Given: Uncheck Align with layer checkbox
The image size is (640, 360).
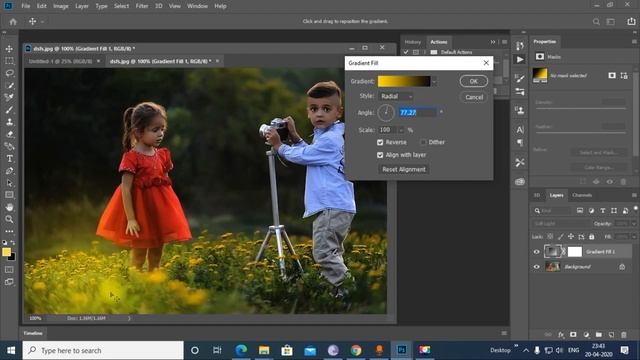Looking at the screenshot, I should 380,155.
